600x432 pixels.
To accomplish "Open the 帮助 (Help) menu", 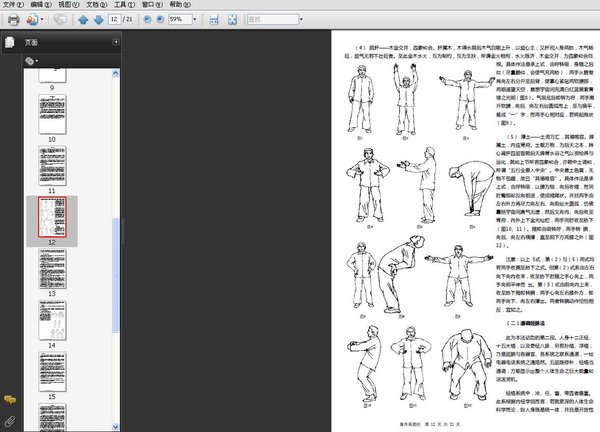I will point(177,5).
